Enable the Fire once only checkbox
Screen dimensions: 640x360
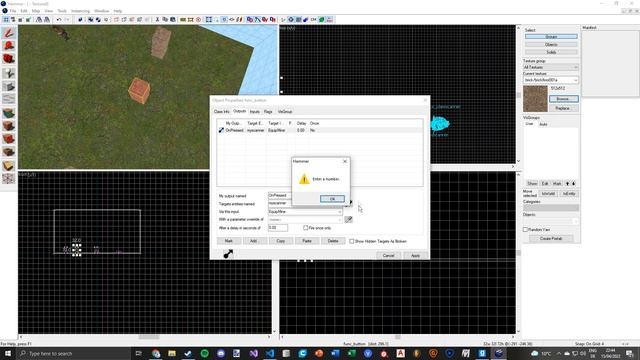pos(305,228)
